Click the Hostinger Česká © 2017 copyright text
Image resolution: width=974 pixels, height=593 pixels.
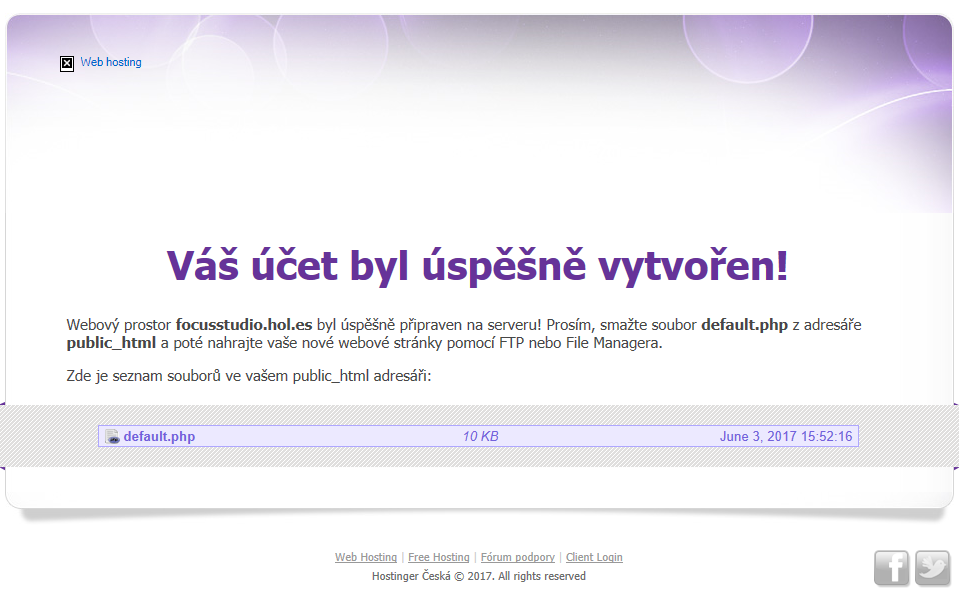[478, 577]
